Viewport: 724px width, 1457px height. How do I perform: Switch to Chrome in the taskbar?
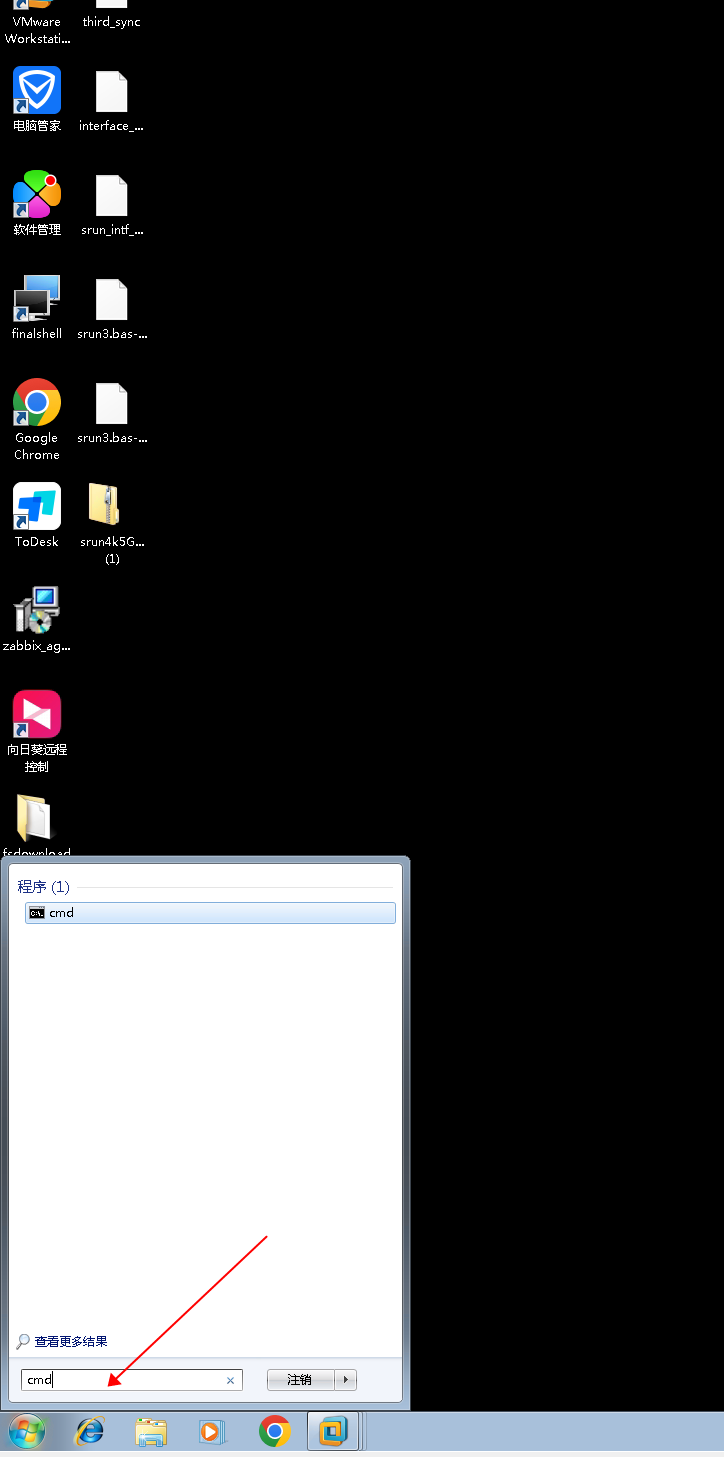[274, 1432]
